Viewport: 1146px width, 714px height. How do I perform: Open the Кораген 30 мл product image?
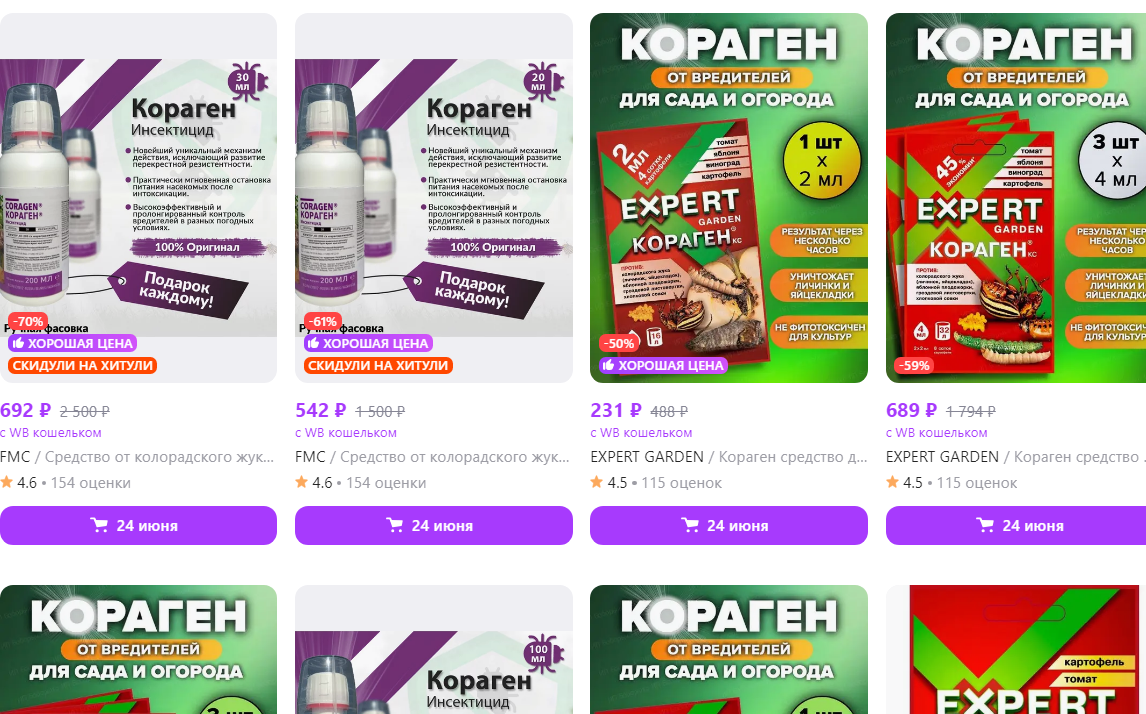(138, 197)
